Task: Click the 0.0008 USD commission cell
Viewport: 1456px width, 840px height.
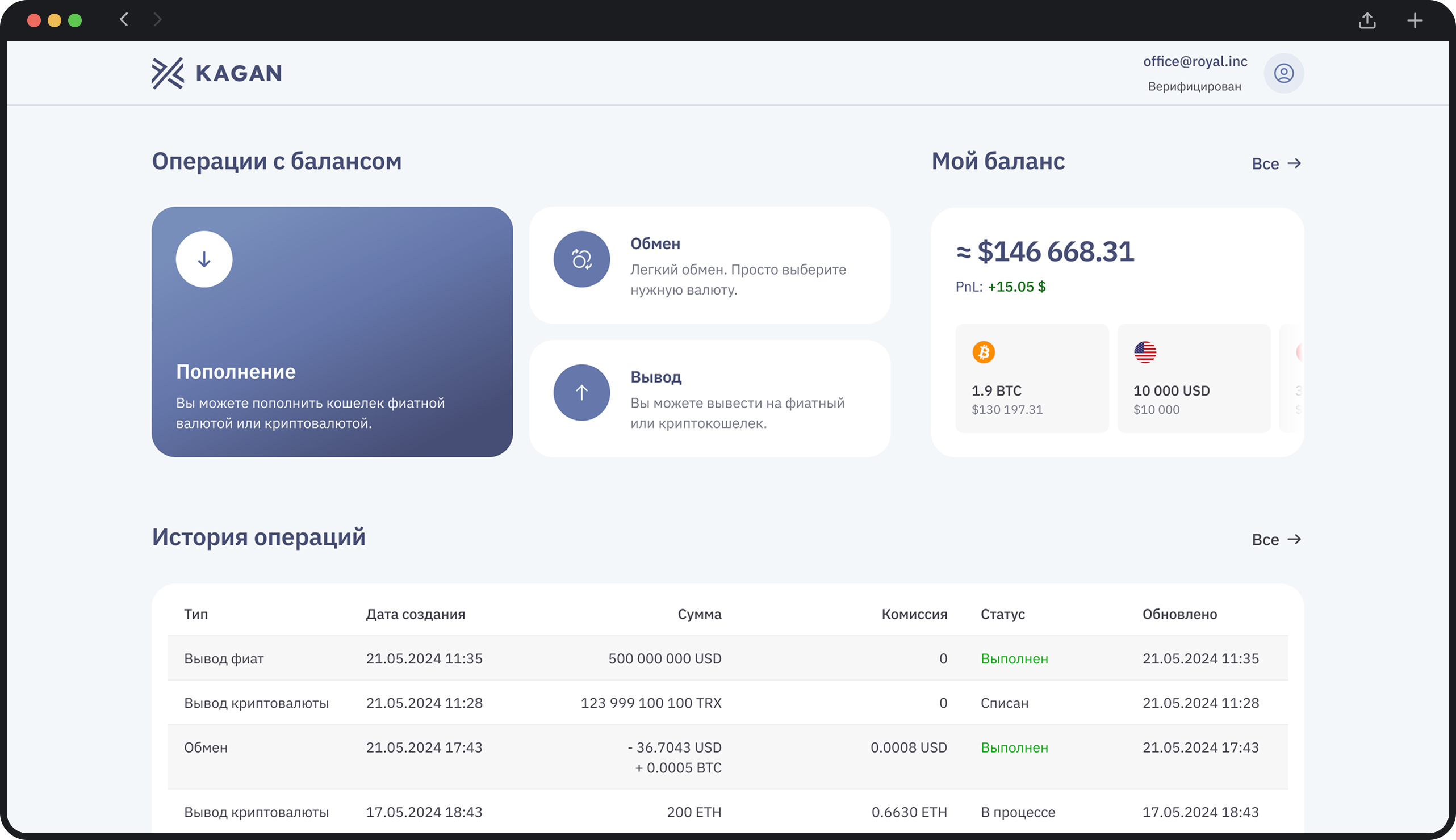Action: coord(909,747)
